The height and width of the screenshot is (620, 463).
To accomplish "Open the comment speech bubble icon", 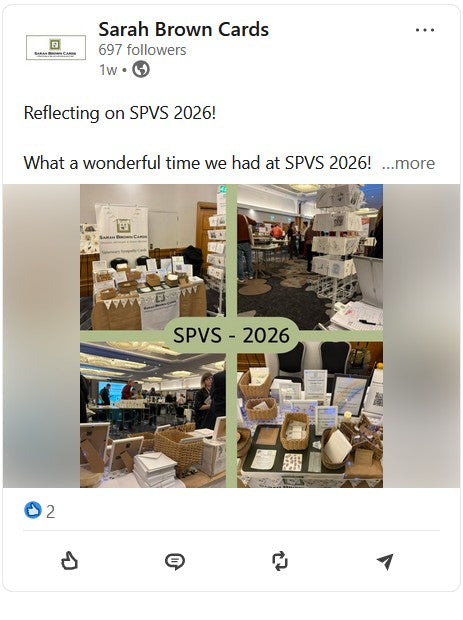I will [x=174, y=561].
